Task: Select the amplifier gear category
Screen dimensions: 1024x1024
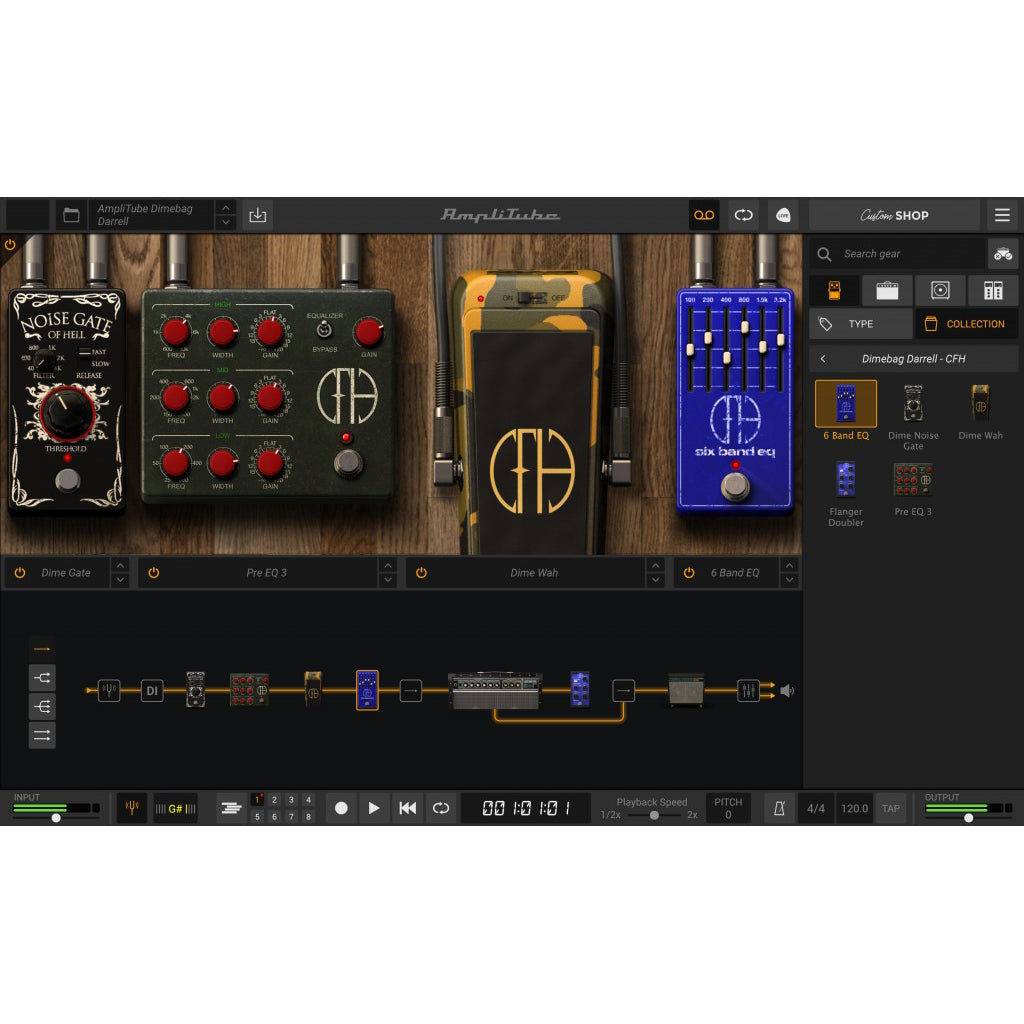Action: click(x=885, y=290)
